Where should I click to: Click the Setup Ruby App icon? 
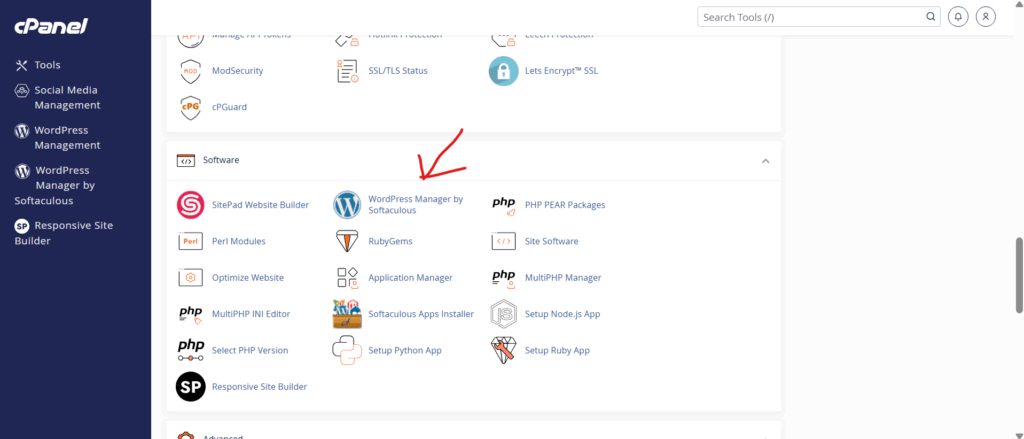point(503,350)
